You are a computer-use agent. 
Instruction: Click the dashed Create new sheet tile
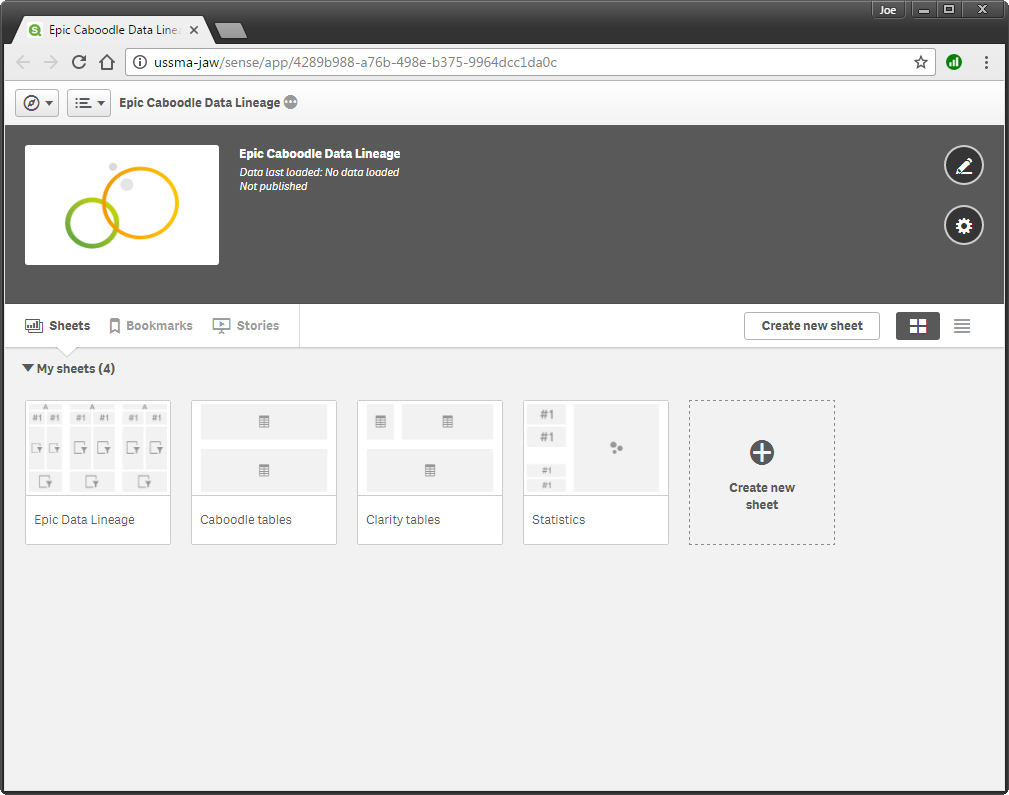coord(762,472)
